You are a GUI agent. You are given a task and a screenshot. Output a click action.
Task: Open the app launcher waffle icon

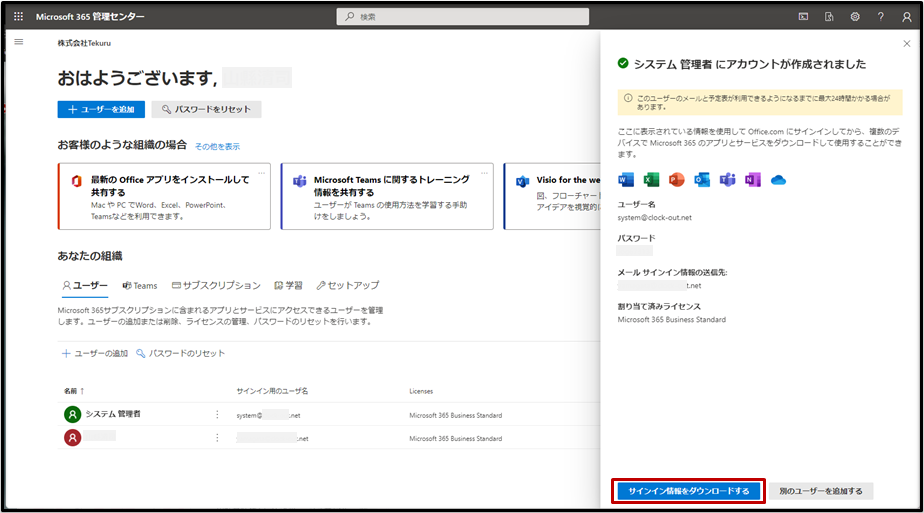click(x=18, y=16)
